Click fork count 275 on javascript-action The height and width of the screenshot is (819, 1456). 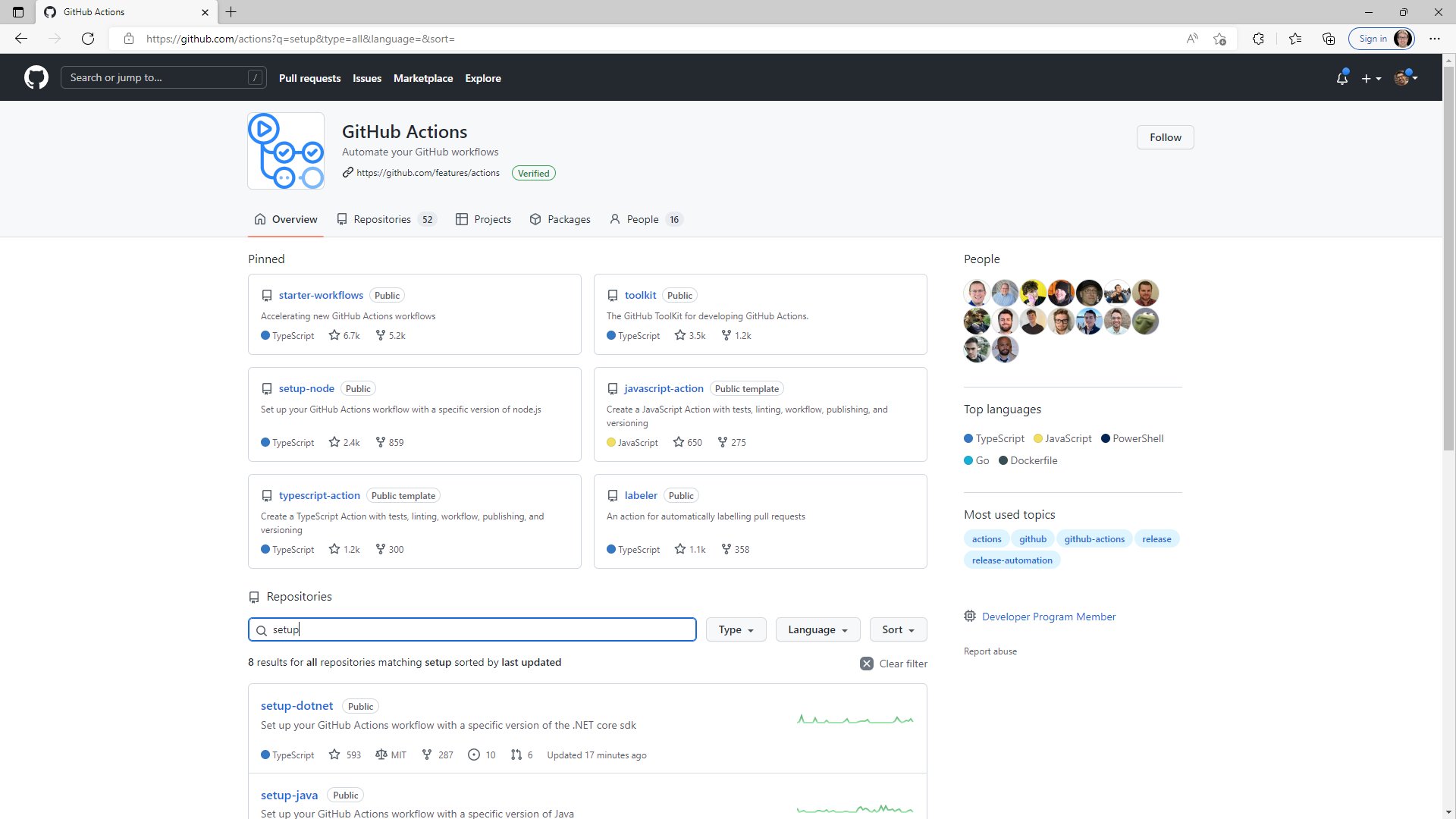[x=732, y=442]
